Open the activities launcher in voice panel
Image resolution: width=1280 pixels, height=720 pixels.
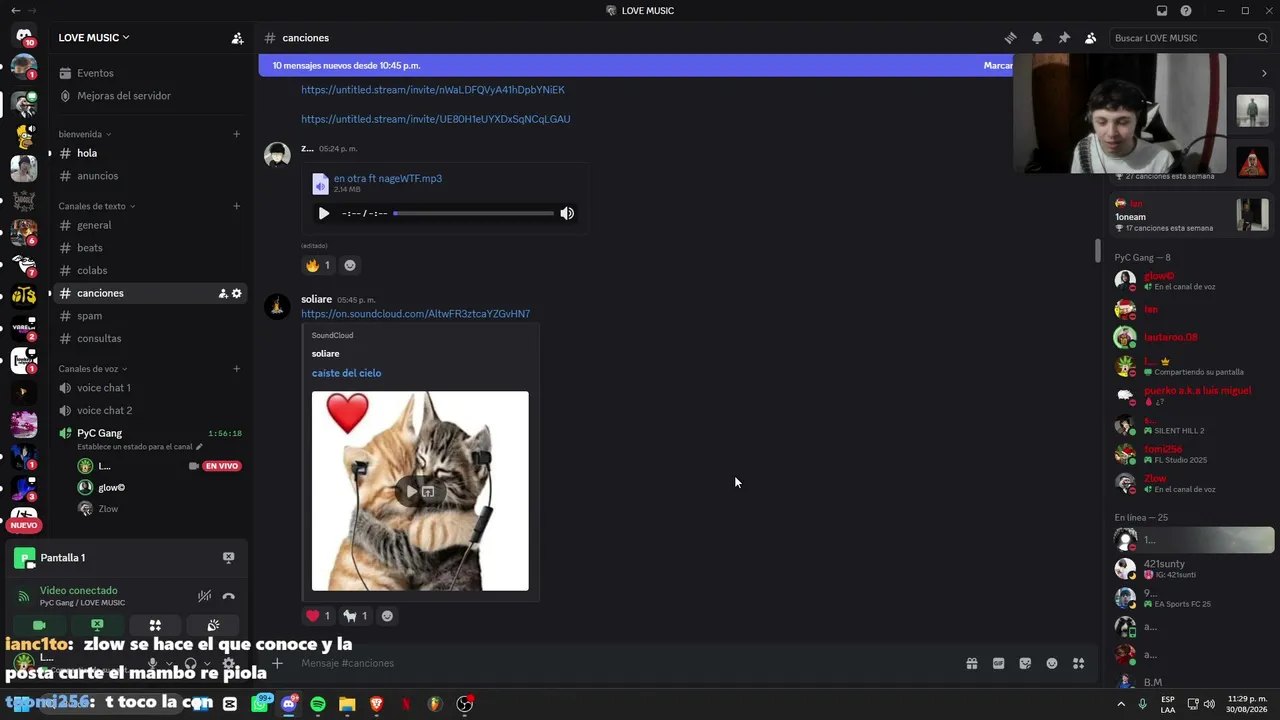[155, 625]
